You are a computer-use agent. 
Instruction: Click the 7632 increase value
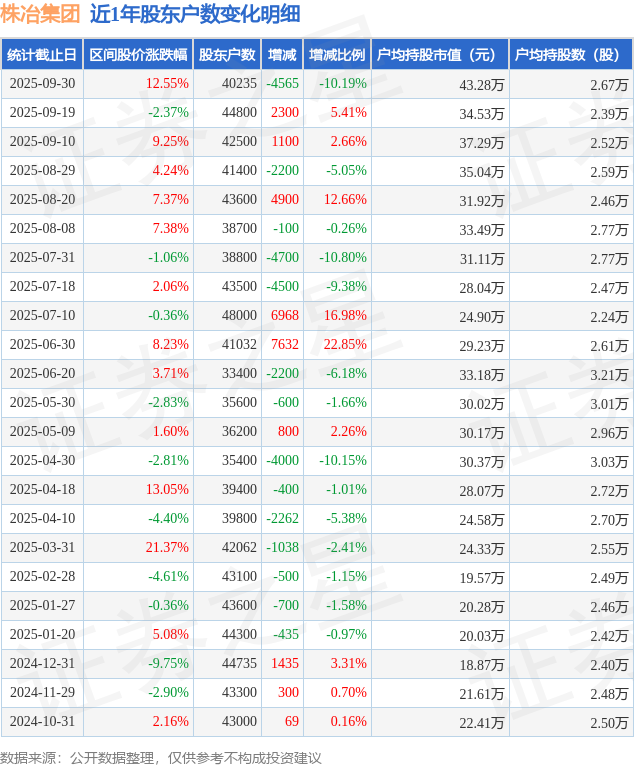[x=285, y=345]
